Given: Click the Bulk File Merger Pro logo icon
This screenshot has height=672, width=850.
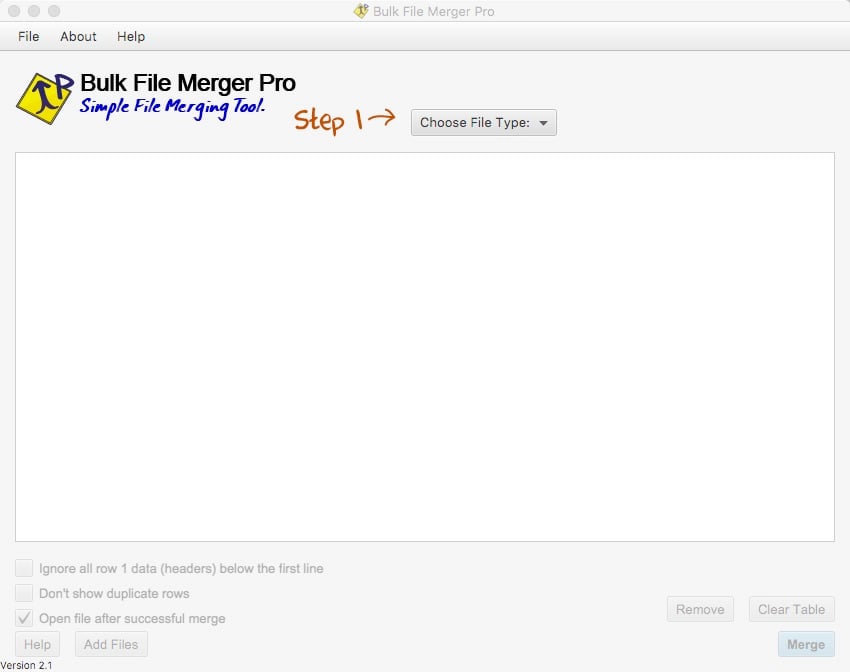Looking at the screenshot, I should point(45,98).
